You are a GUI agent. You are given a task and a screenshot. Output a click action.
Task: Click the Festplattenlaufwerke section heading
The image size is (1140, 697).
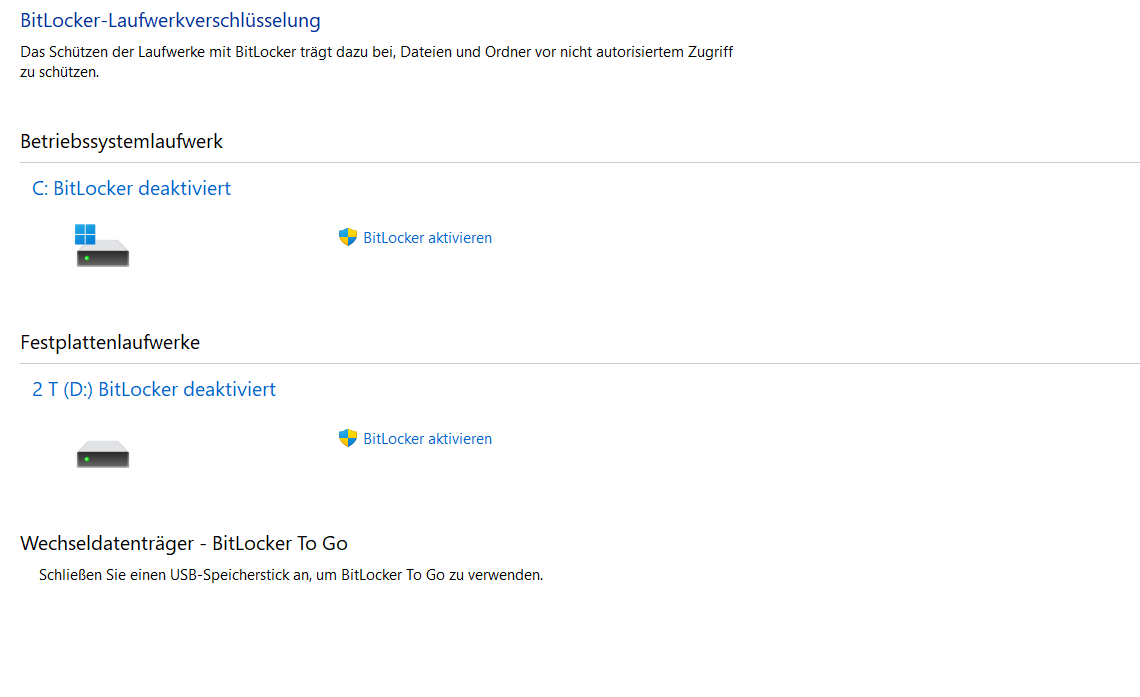coord(110,342)
